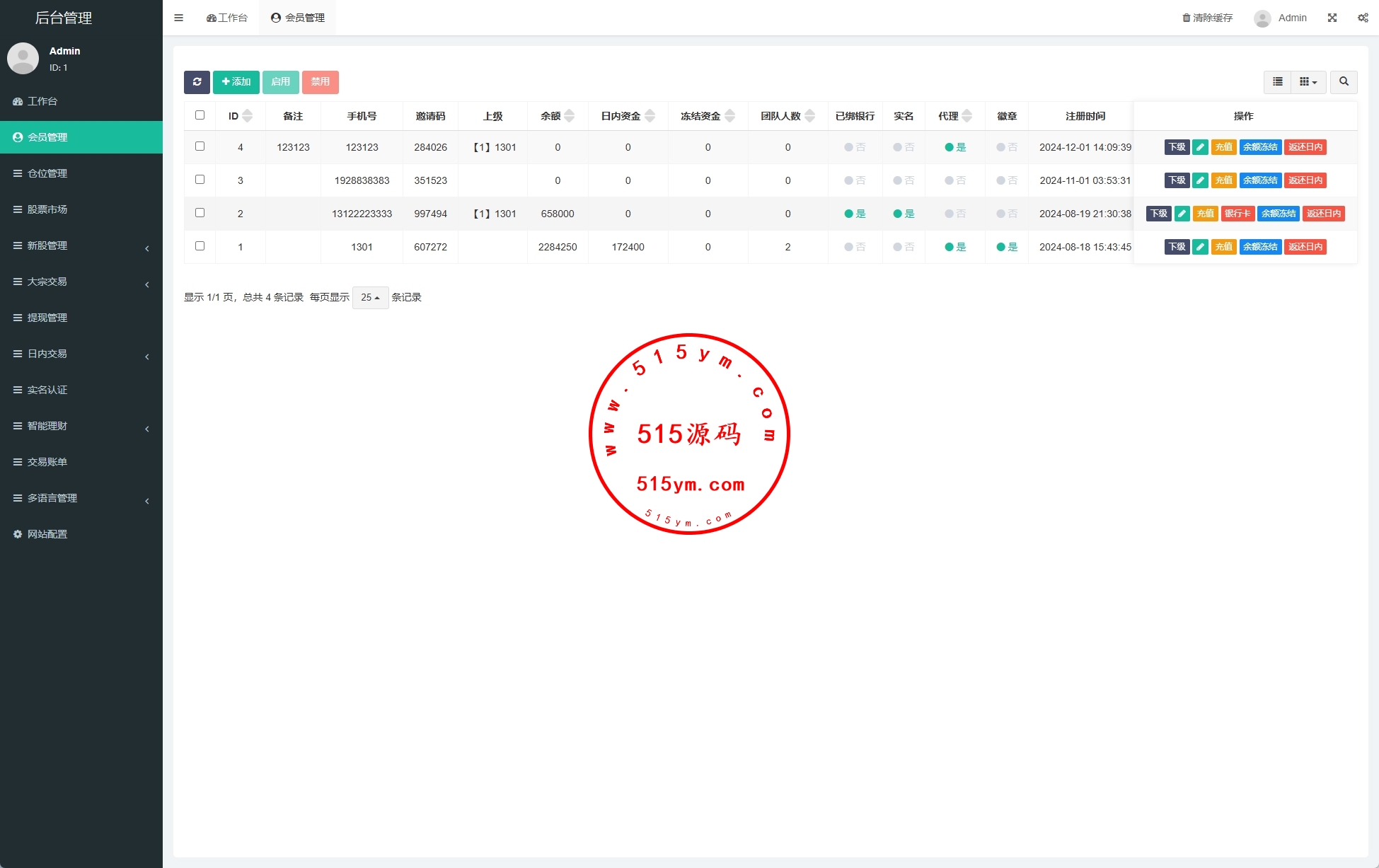
Task: Select the checkbox for member ID 3
Action: click(200, 180)
